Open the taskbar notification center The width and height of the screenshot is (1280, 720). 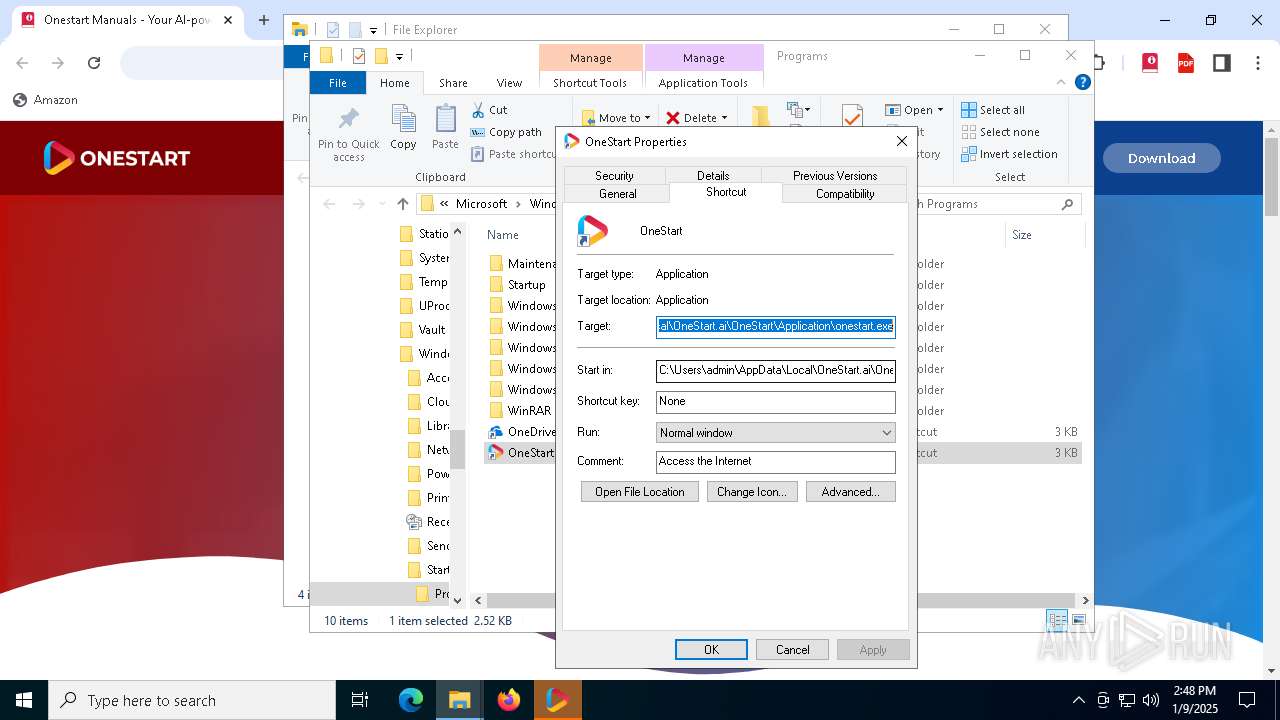tap(1247, 700)
